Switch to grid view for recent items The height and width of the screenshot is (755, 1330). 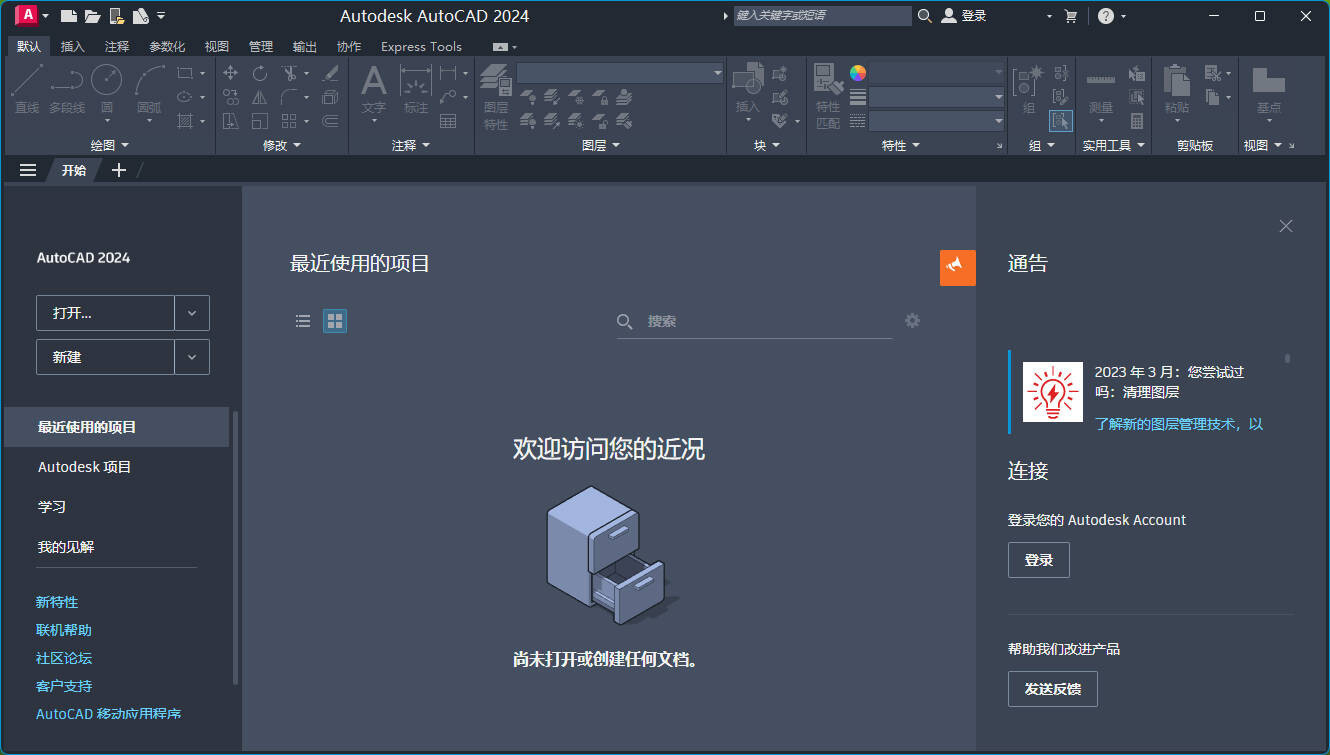click(335, 321)
